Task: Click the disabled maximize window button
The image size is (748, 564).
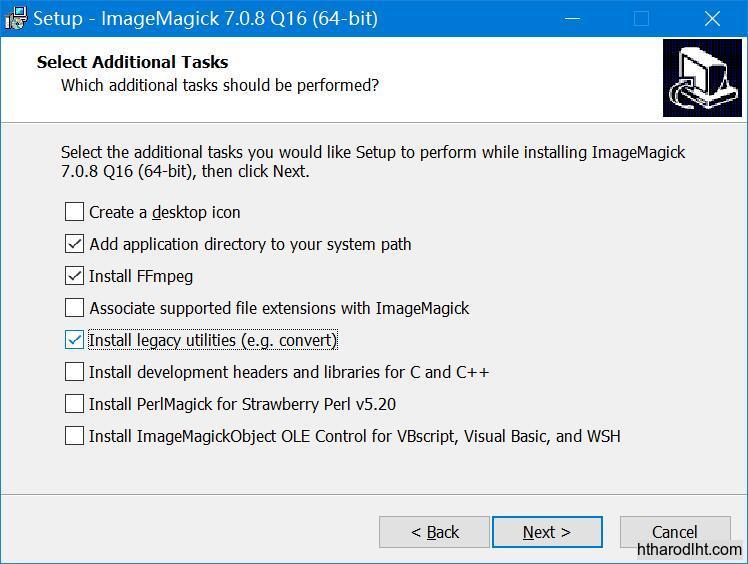Action: (x=642, y=18)
